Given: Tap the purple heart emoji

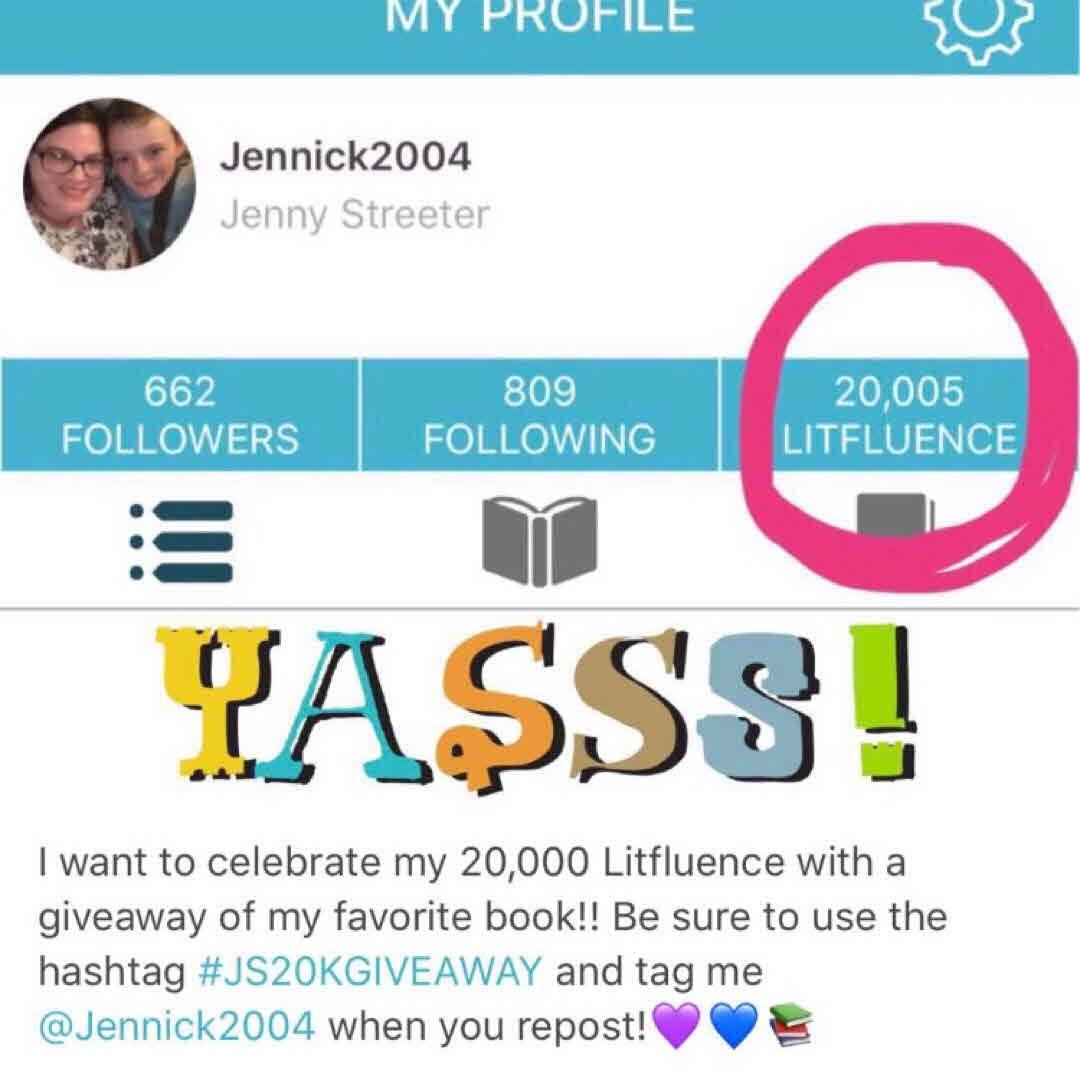Looking at the screenshot, I should point(676,1025).
